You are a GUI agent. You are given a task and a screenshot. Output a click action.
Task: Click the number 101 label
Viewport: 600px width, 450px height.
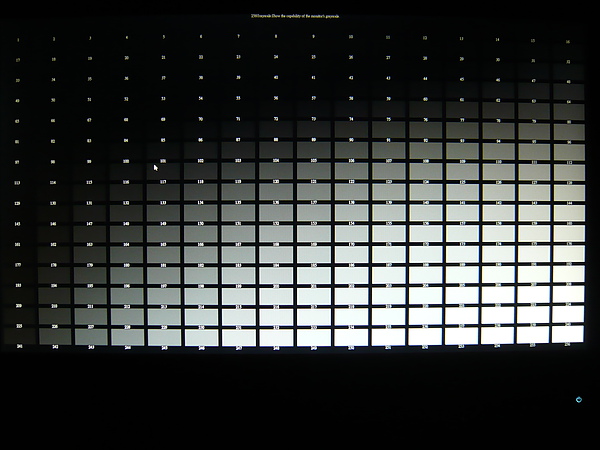[x=163, y=161]
